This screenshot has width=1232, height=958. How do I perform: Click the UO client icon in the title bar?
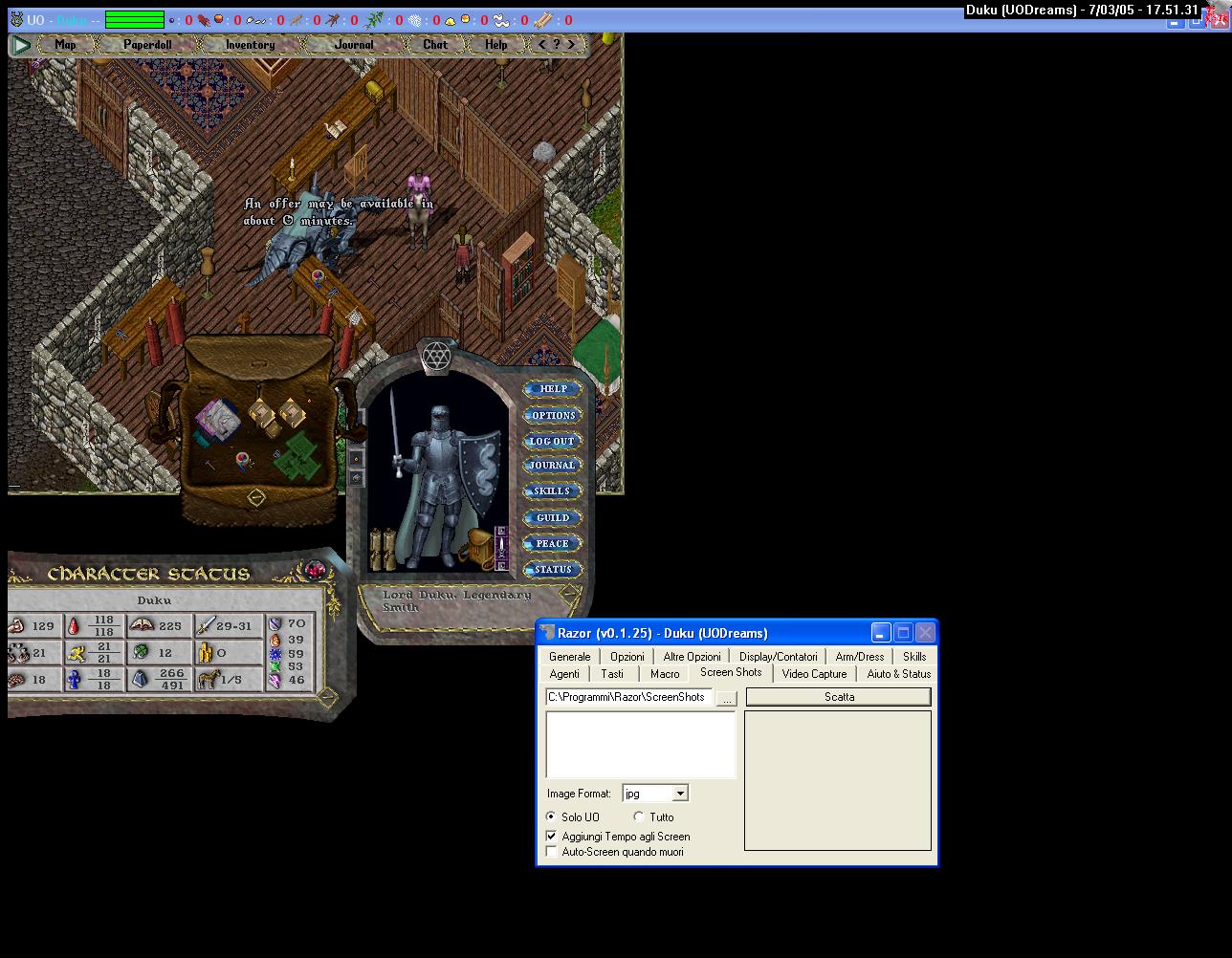pyautogui.click(x=16, y=19)
